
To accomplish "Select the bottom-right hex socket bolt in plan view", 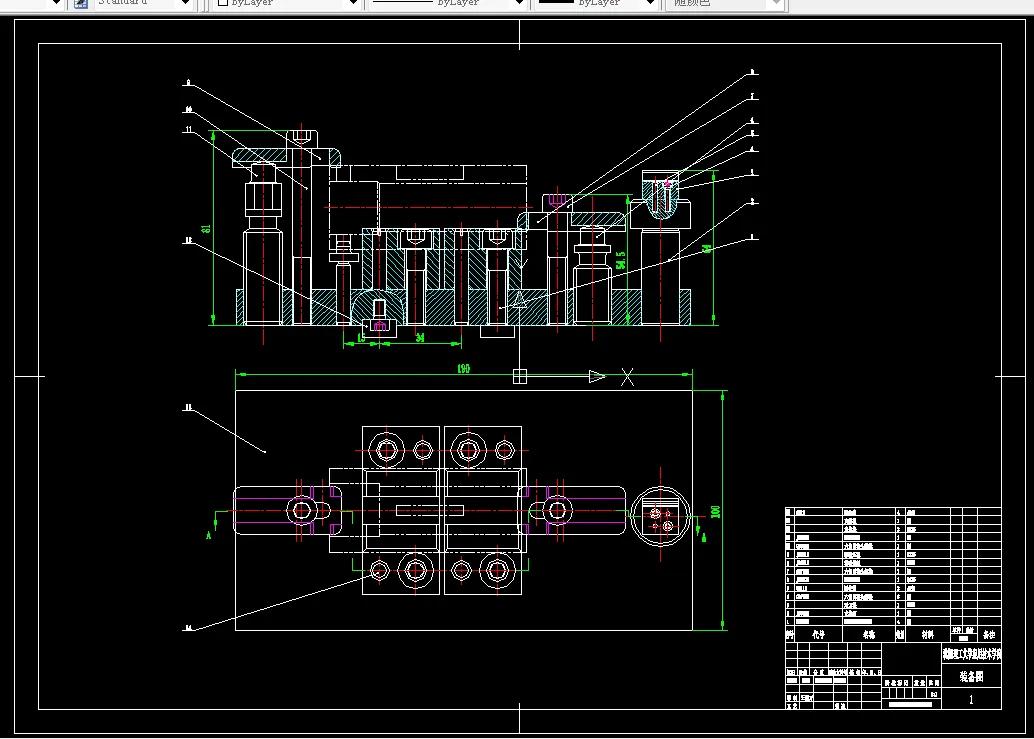I will click(498, 570).
